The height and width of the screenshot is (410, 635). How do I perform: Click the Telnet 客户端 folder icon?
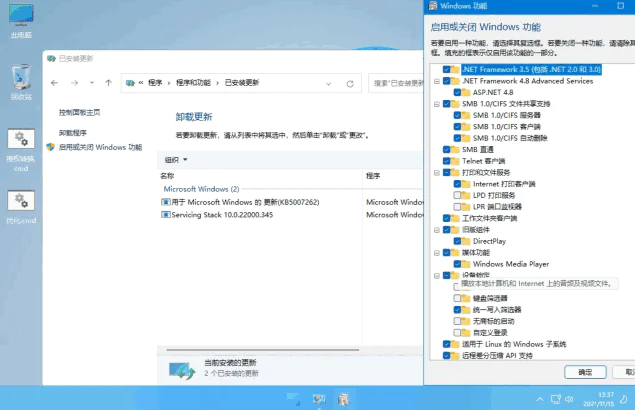pyautogui.click(x=455, y=161)
